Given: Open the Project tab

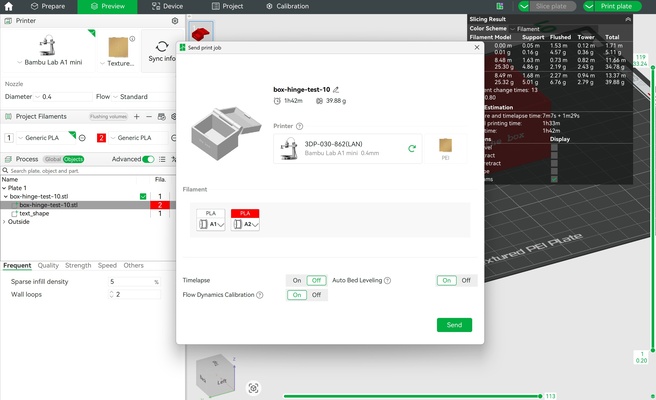Looking at the screenshot, I should click(x=227, y=6).
